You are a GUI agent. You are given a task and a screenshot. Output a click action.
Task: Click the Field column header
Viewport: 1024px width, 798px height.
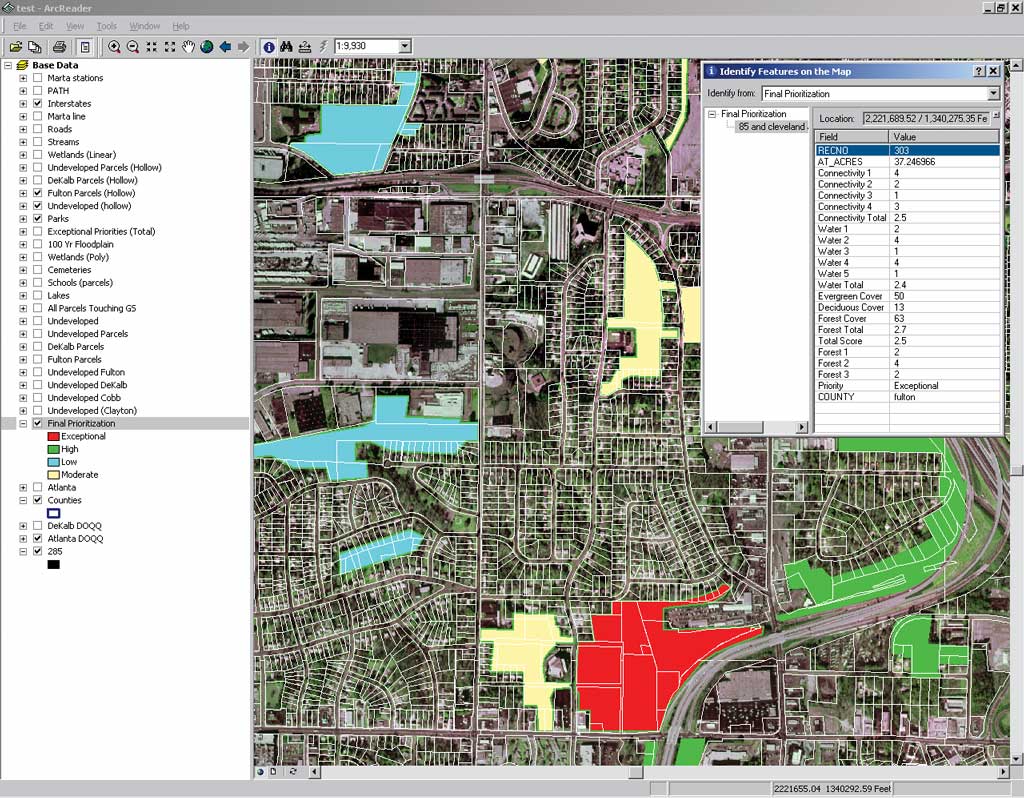click(852, 136)
